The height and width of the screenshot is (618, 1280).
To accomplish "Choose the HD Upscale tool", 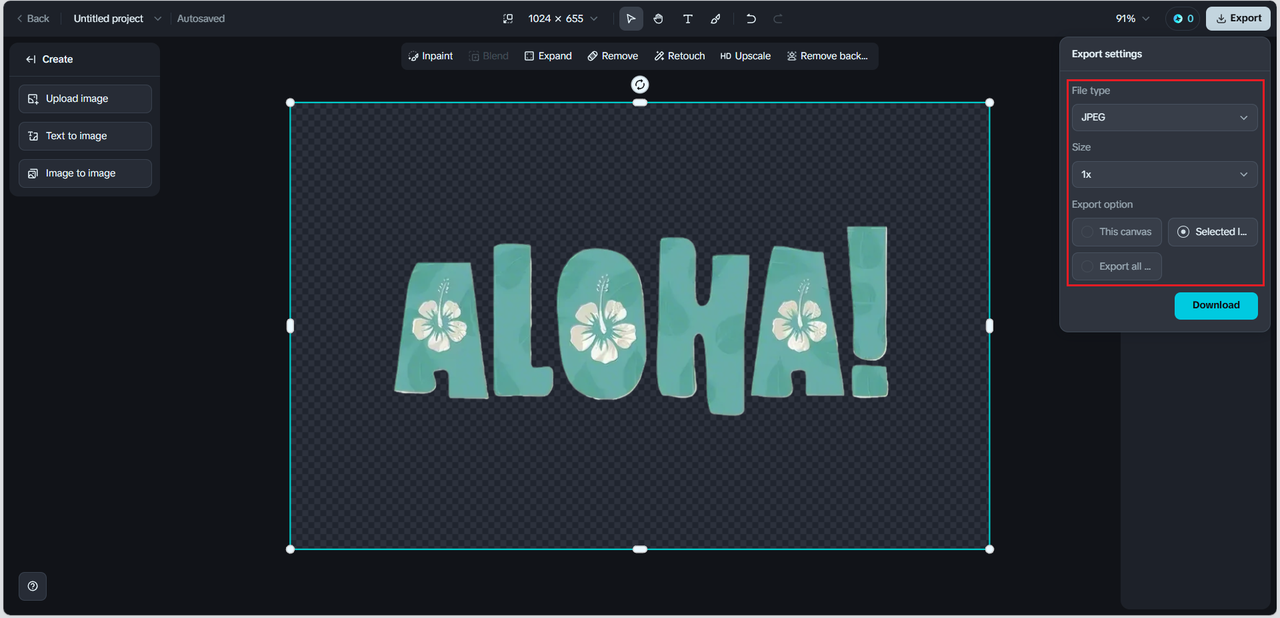I will pos(745,56).
